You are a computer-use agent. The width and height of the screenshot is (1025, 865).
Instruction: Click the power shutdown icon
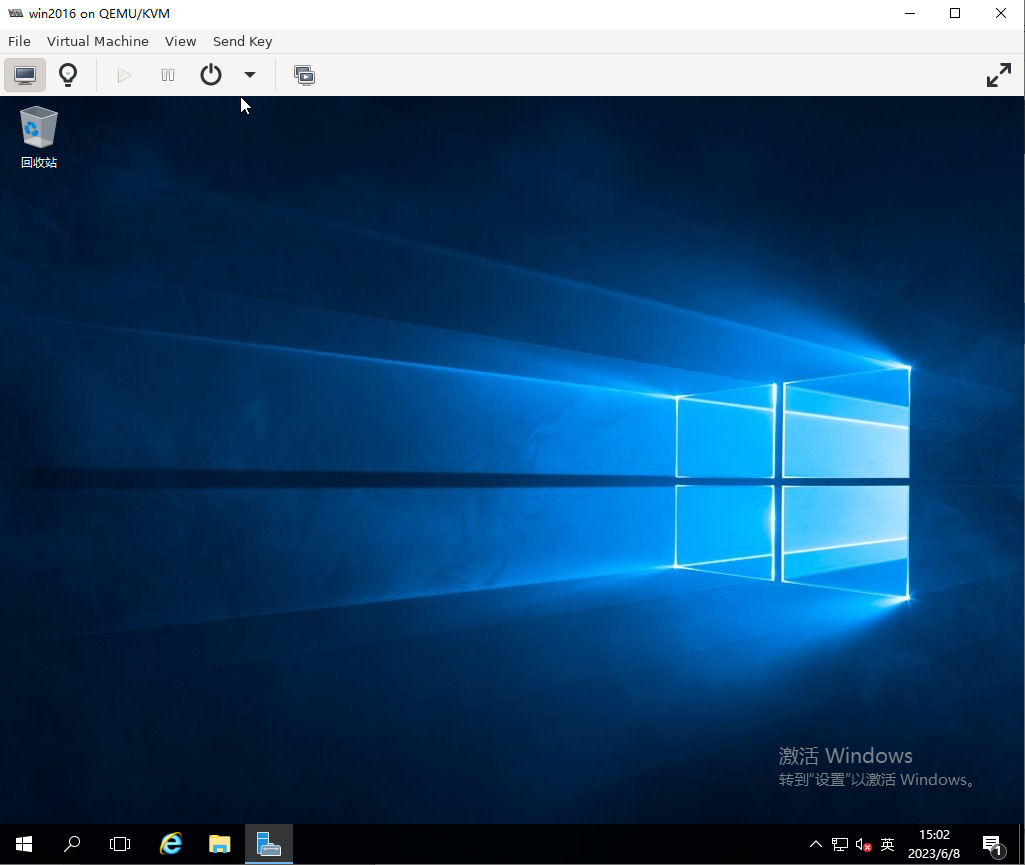[x=211, y=75]
